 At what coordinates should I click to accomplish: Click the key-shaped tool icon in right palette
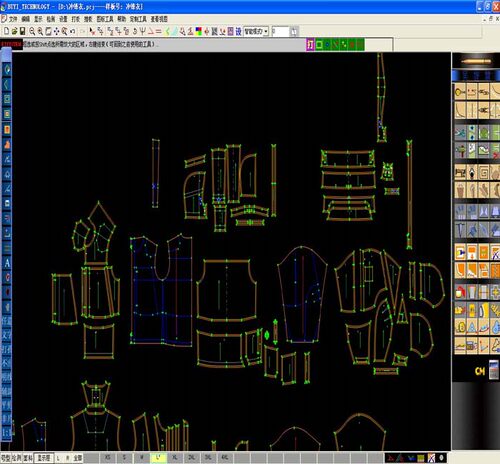(460, 91)
